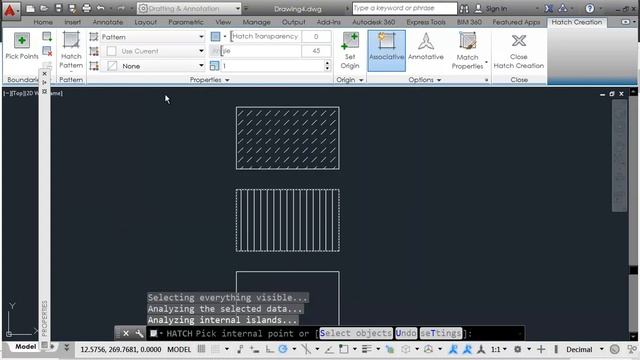Open the Hatch Creation tab

[576, 22]
